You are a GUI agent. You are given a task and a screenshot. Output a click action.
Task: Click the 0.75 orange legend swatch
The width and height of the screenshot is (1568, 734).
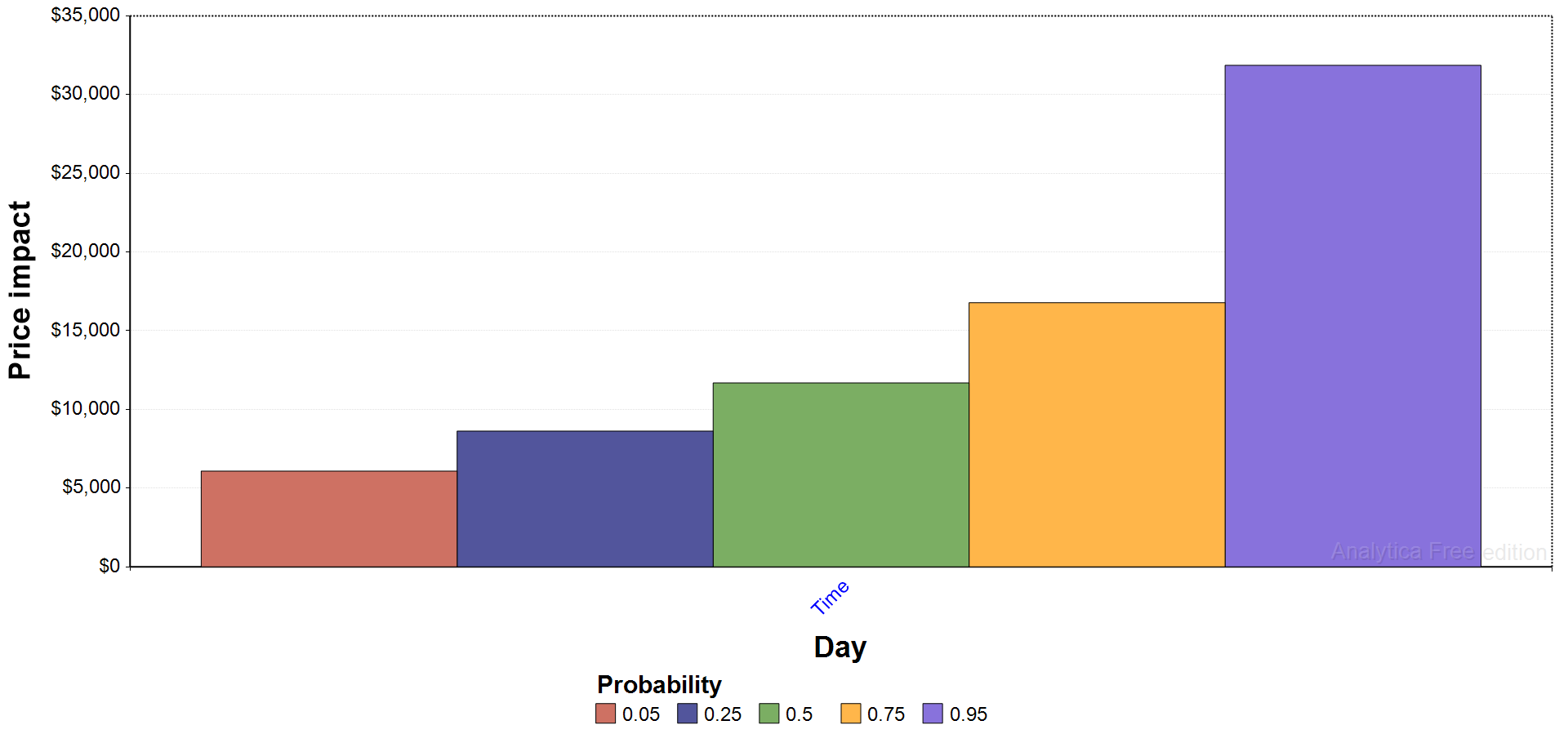pyautogui.click(x=850, y=714)
